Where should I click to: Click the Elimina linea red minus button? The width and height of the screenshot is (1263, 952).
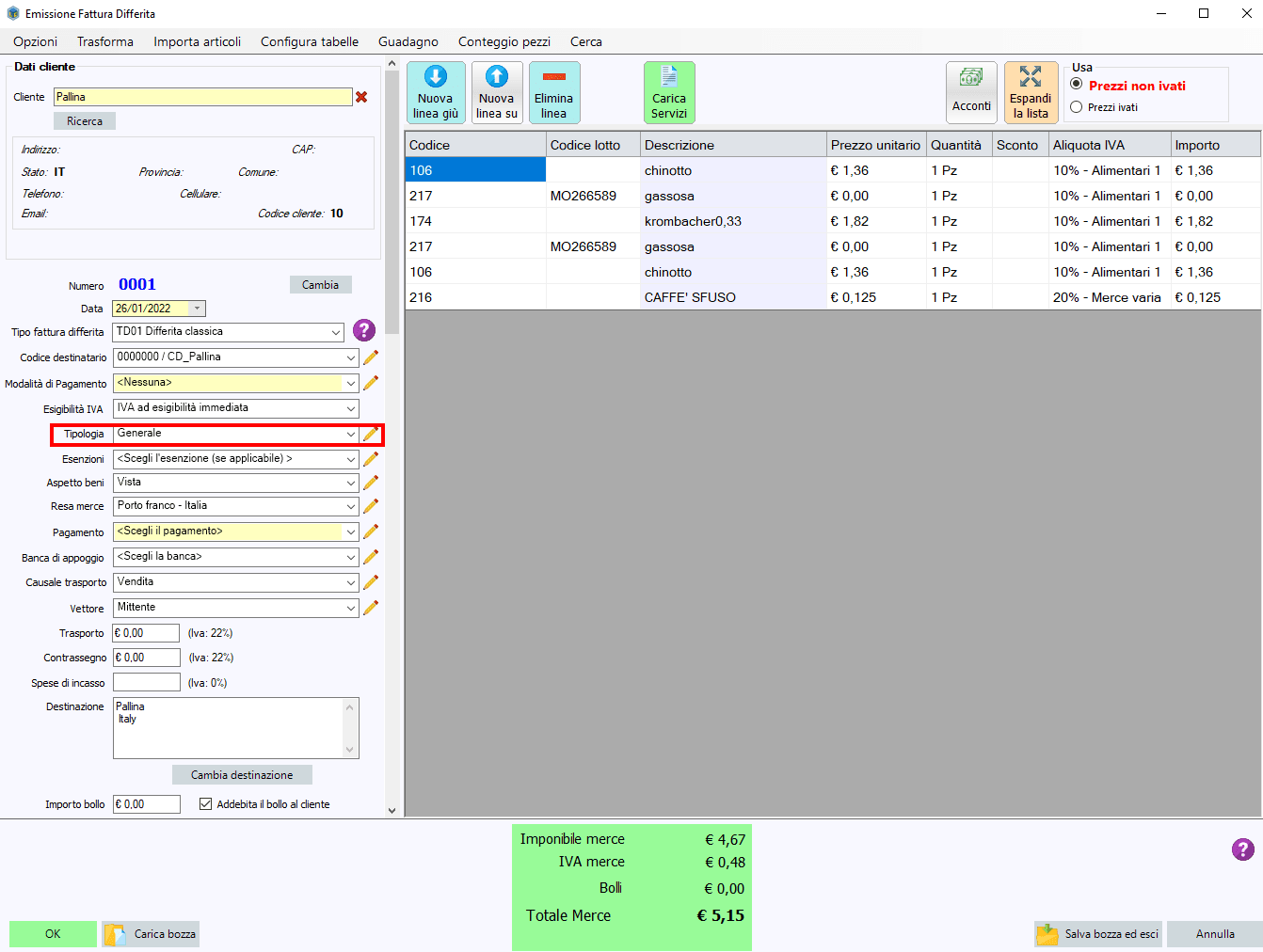point(554,92)
